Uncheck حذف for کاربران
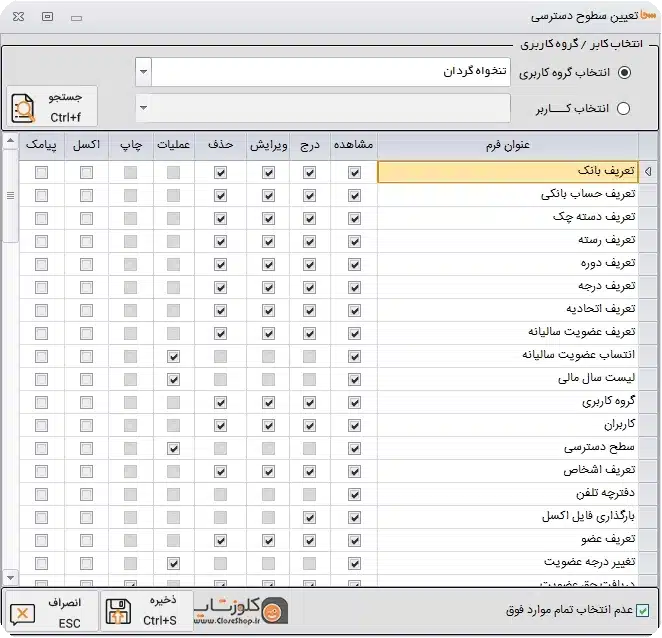 click(x=220, y=425)
